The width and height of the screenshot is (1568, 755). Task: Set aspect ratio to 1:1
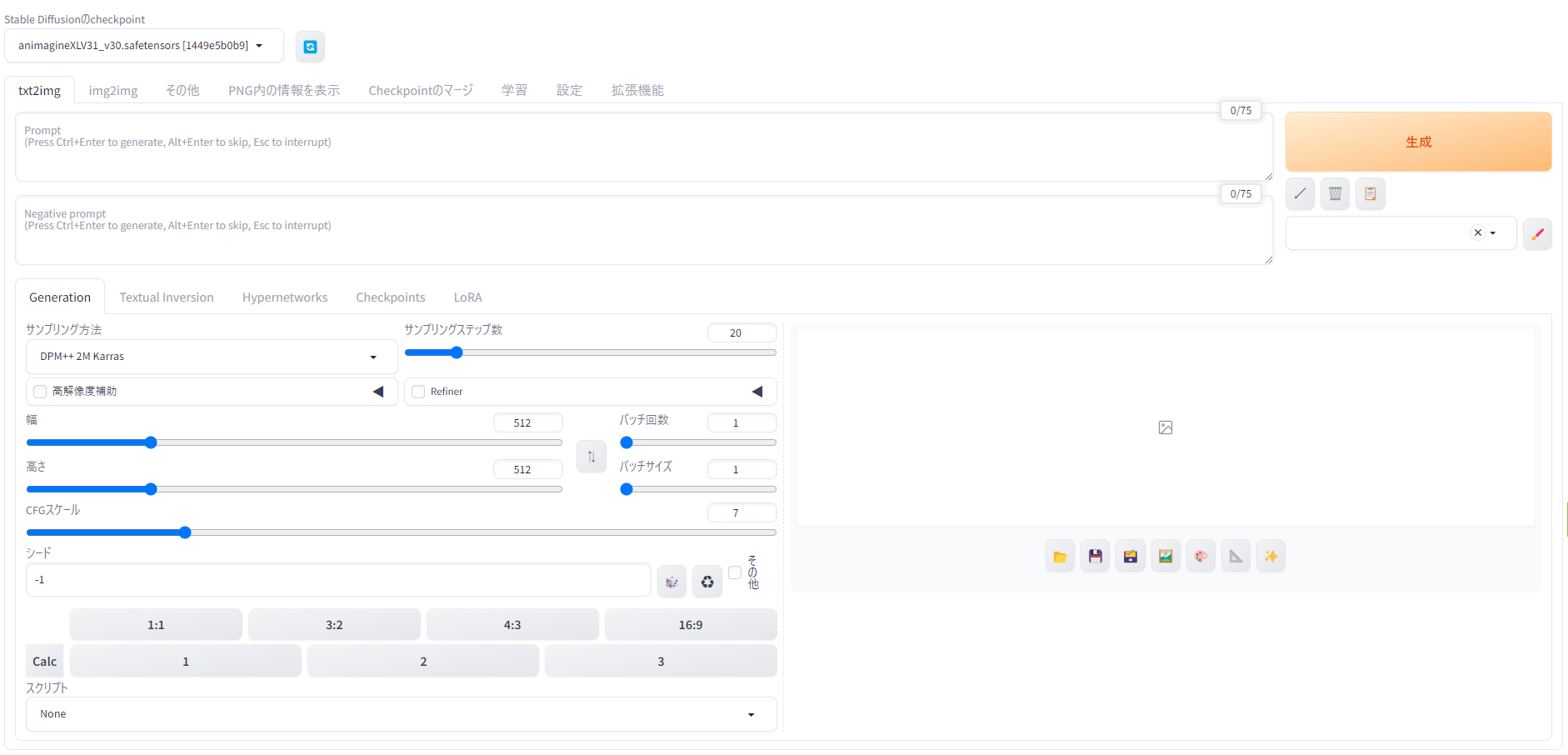click(156, 625)
